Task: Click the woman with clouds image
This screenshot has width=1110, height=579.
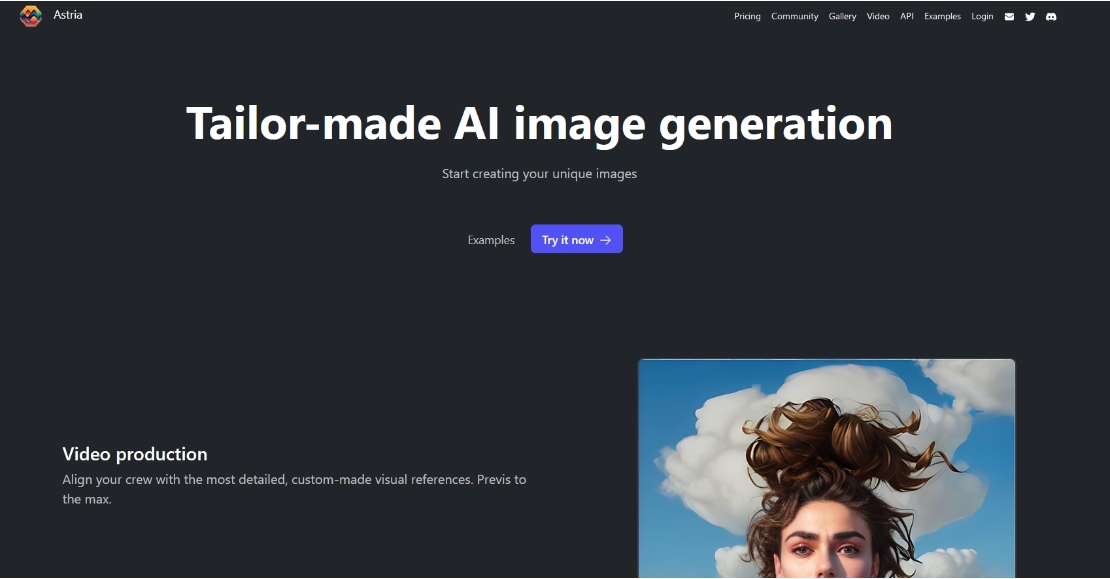Action: click(x=827, y=469)
